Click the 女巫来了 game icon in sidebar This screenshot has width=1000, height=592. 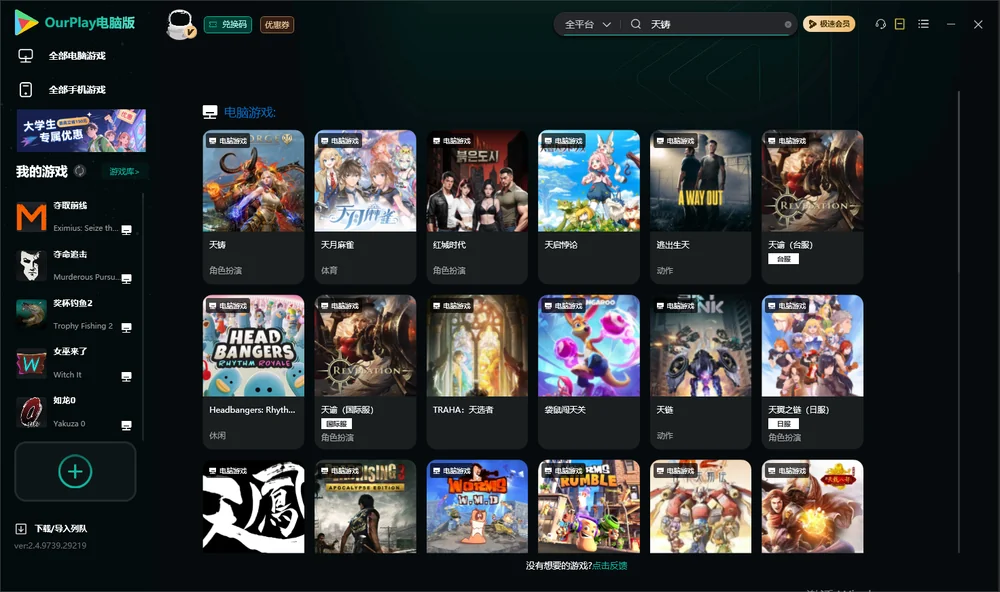[31, 364]
